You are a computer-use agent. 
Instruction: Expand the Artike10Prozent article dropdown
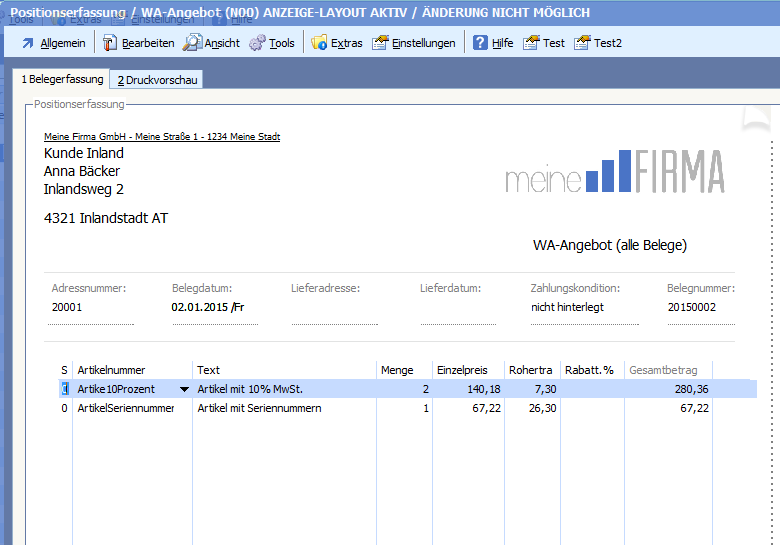coord(184,389)
